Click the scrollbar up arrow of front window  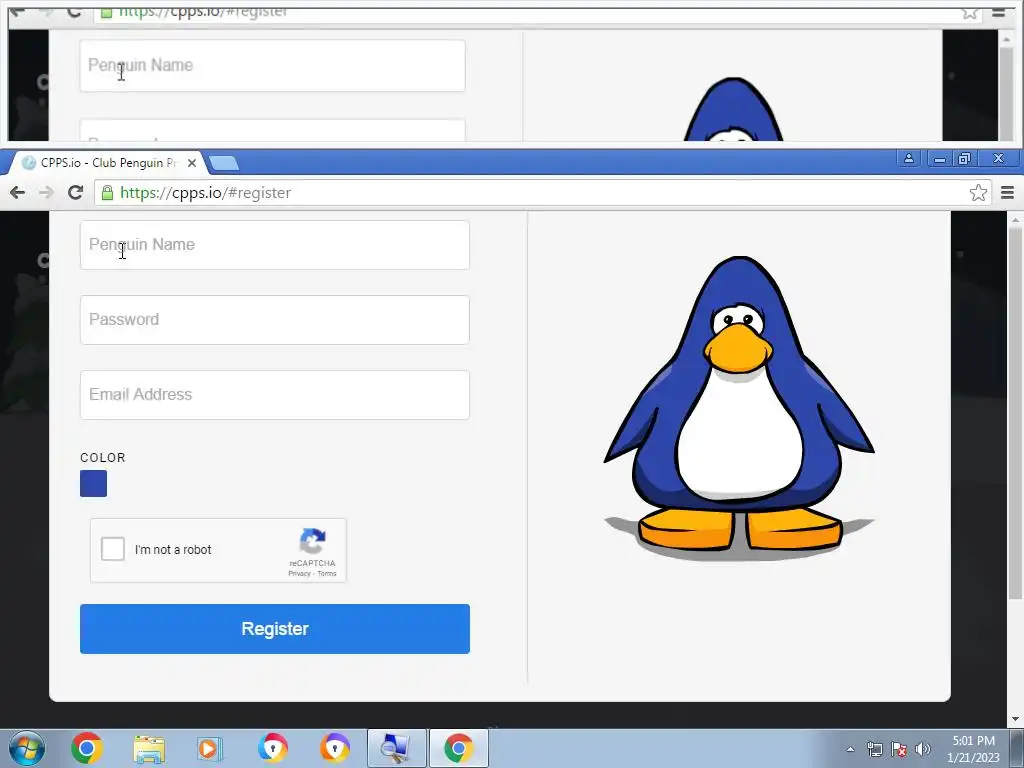(x=1015, y=220)
